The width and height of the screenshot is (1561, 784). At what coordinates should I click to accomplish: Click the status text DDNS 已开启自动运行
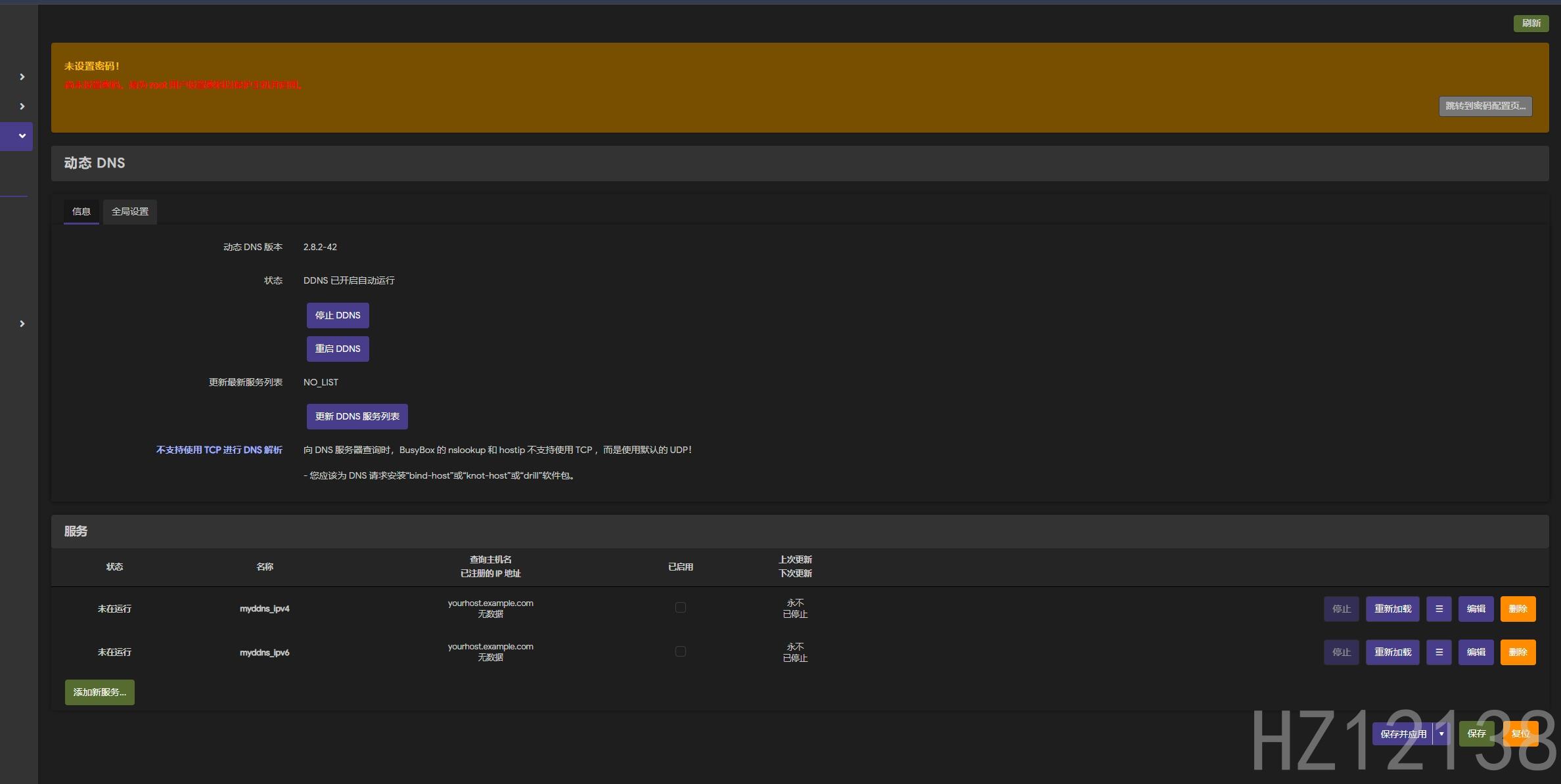tap(349, 280)
